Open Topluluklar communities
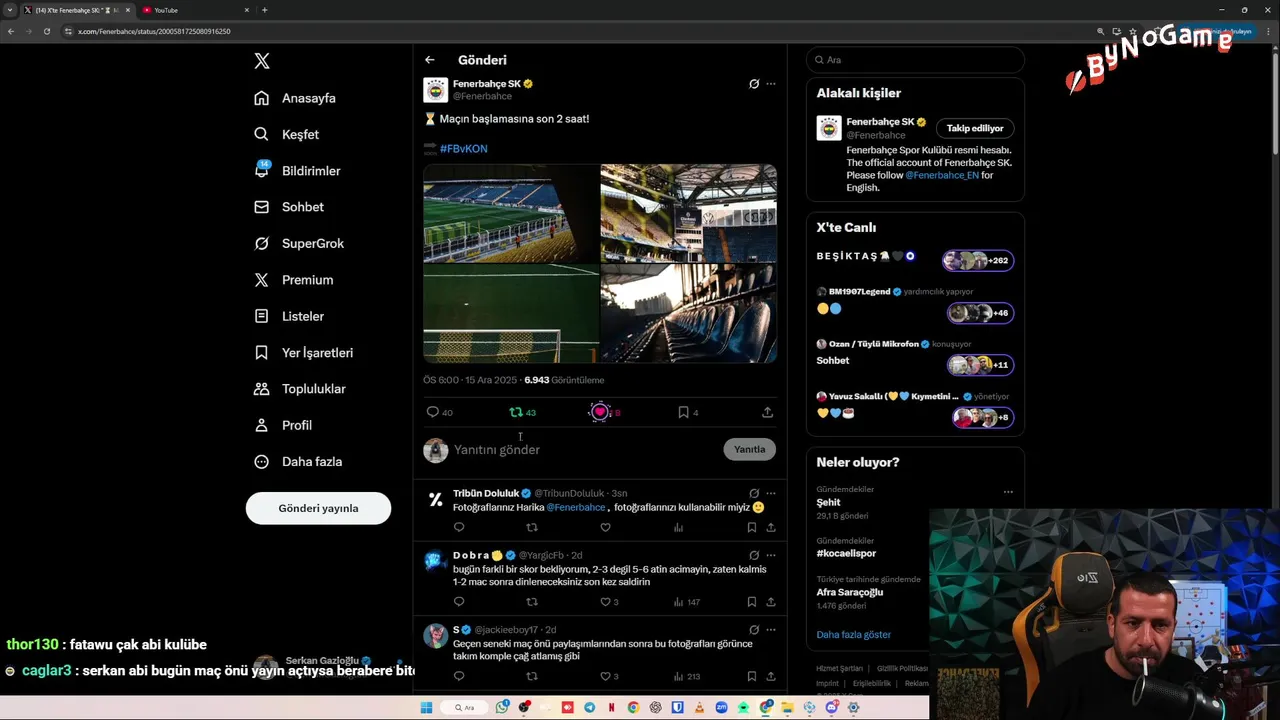1280x720 pixels. [x=300, y=389]
